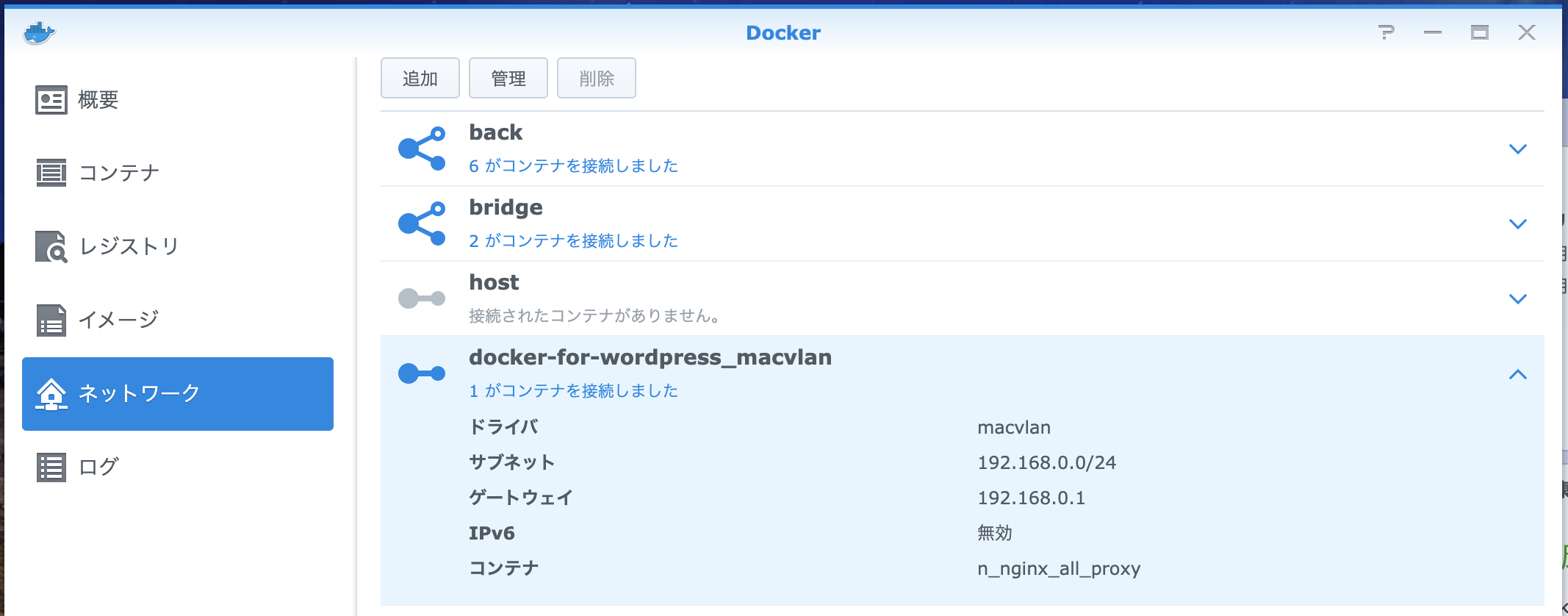Click the ゲートウェイ label
Viewport: 1568px width, 616px height.
point(521,498)
